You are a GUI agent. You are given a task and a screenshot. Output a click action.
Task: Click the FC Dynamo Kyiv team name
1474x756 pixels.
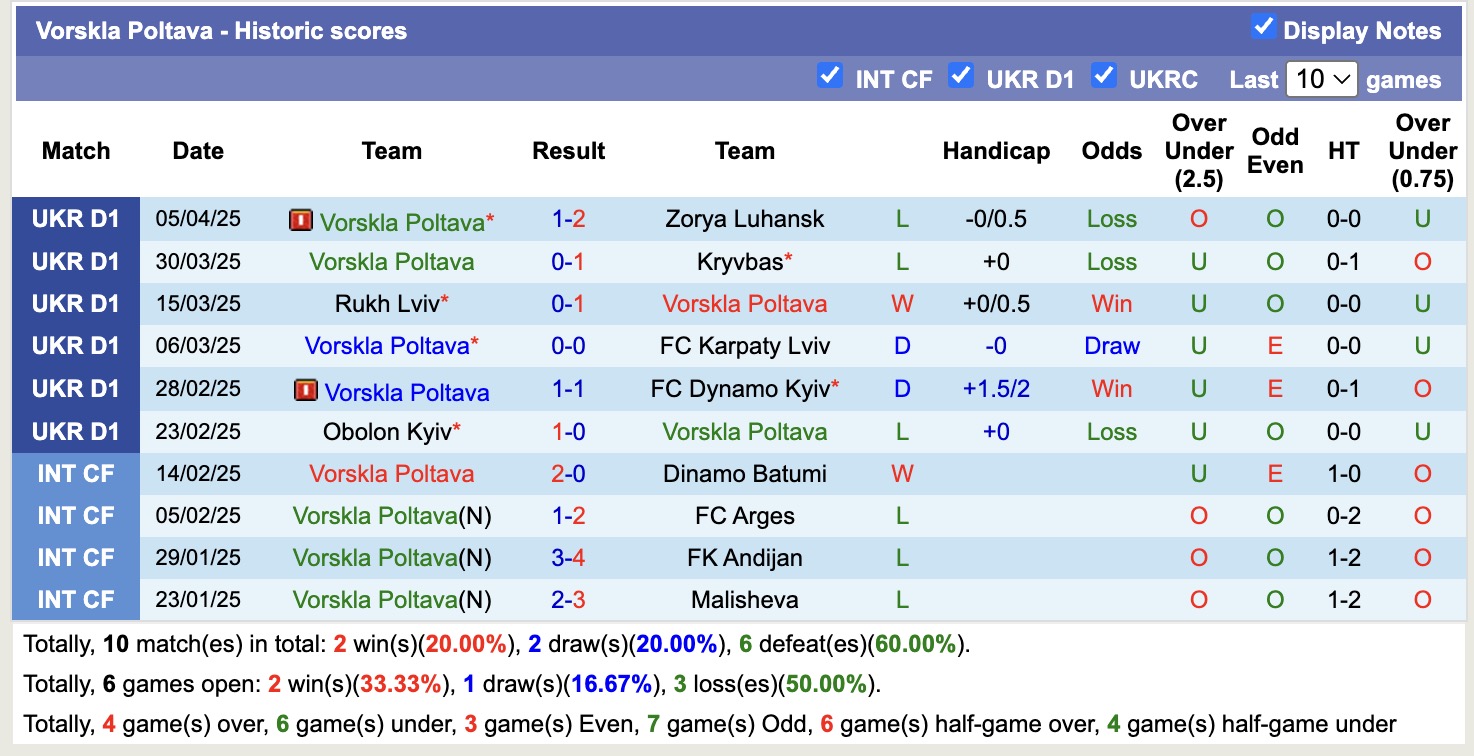coord(738,388)
